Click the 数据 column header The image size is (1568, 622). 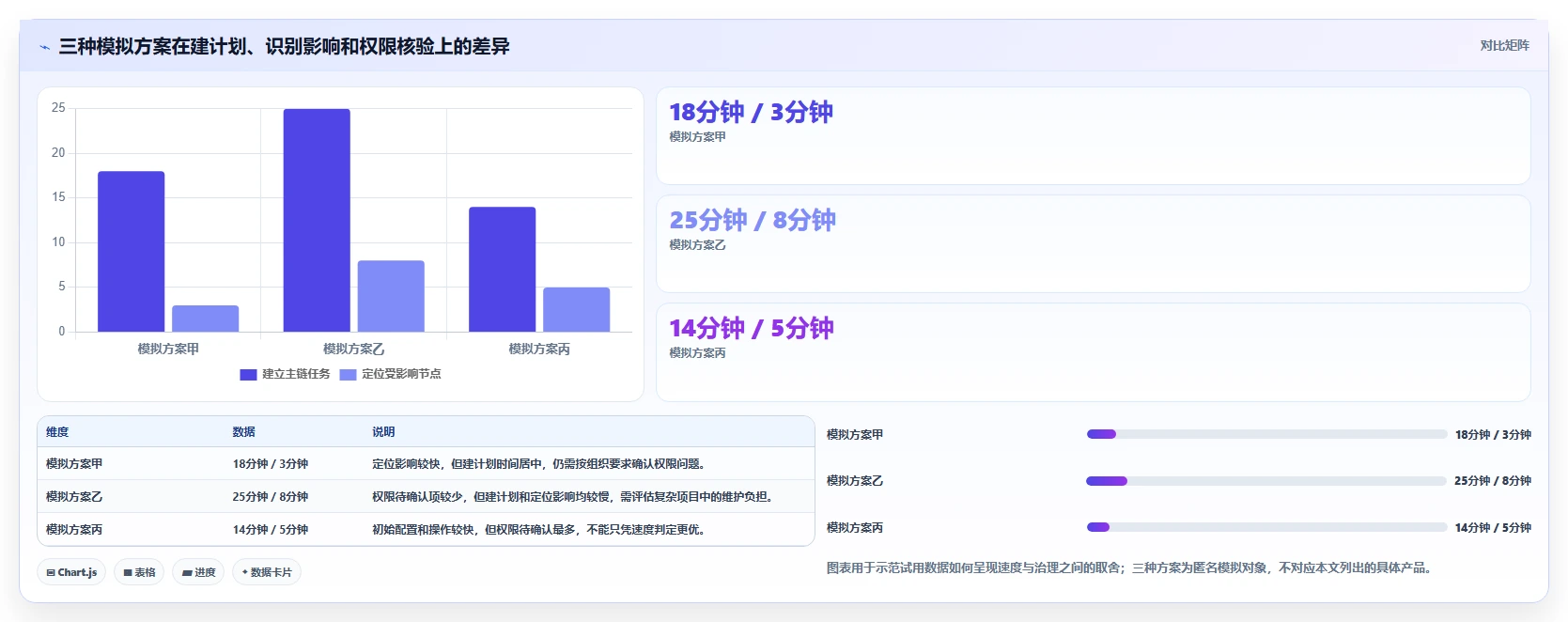pos(244,432)
